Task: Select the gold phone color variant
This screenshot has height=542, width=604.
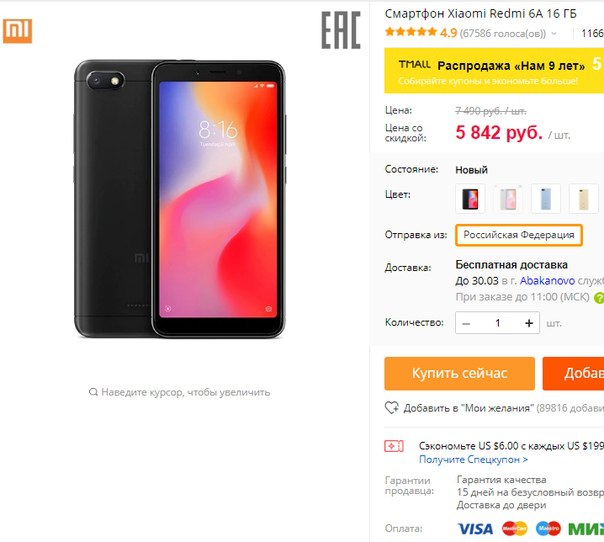Action: (583, 199)
